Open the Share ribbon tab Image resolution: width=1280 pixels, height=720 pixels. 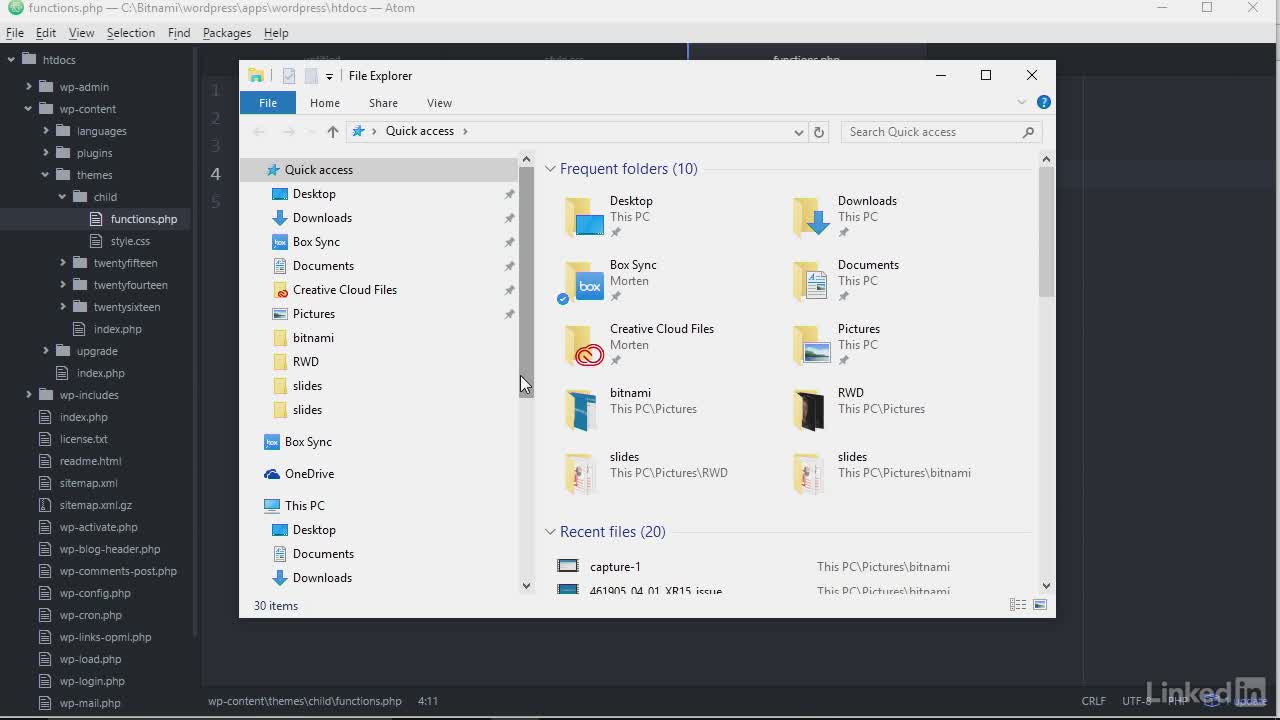pos(383,103)
